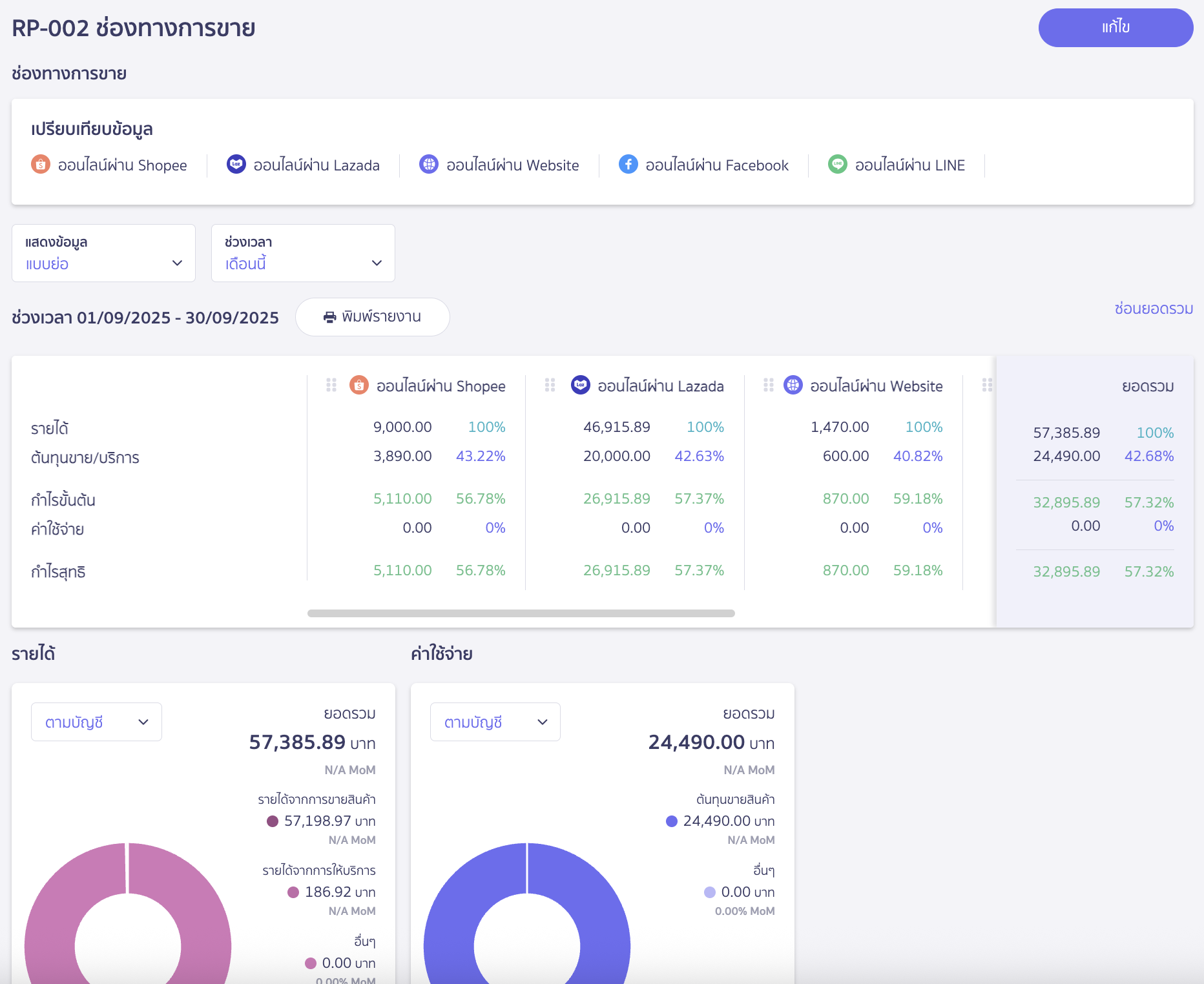The image size is (1204, 984).
Task: Click the horizontal scrollbar under the table
Action: click(521, 613)
